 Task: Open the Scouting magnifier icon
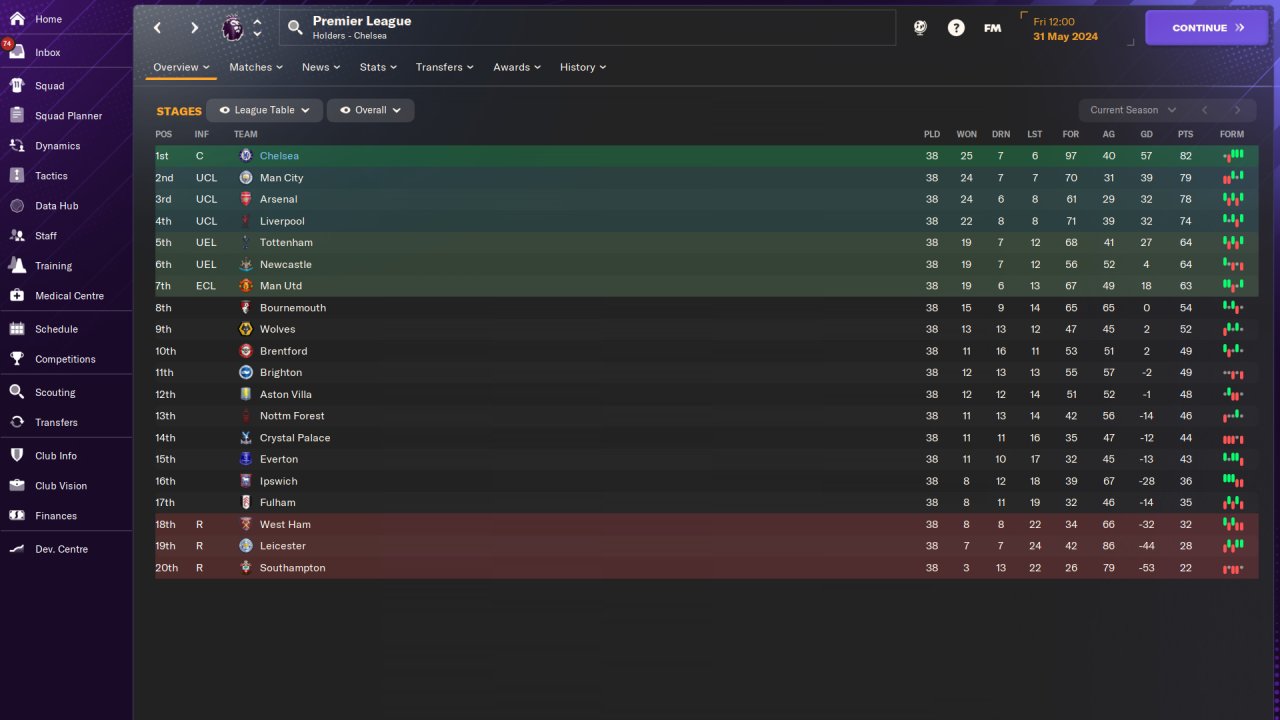click(17, 392)
